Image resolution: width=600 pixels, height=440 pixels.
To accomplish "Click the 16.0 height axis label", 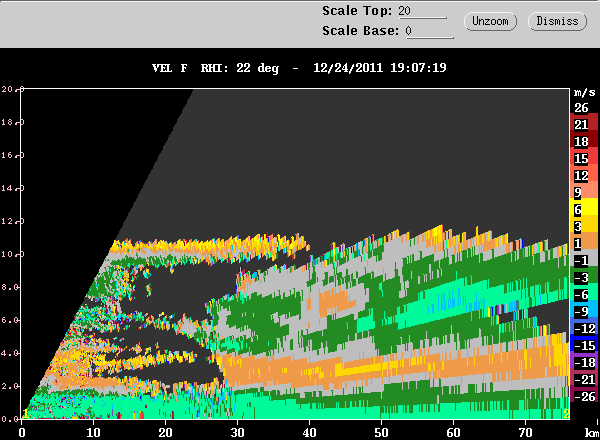I will 13,155.
